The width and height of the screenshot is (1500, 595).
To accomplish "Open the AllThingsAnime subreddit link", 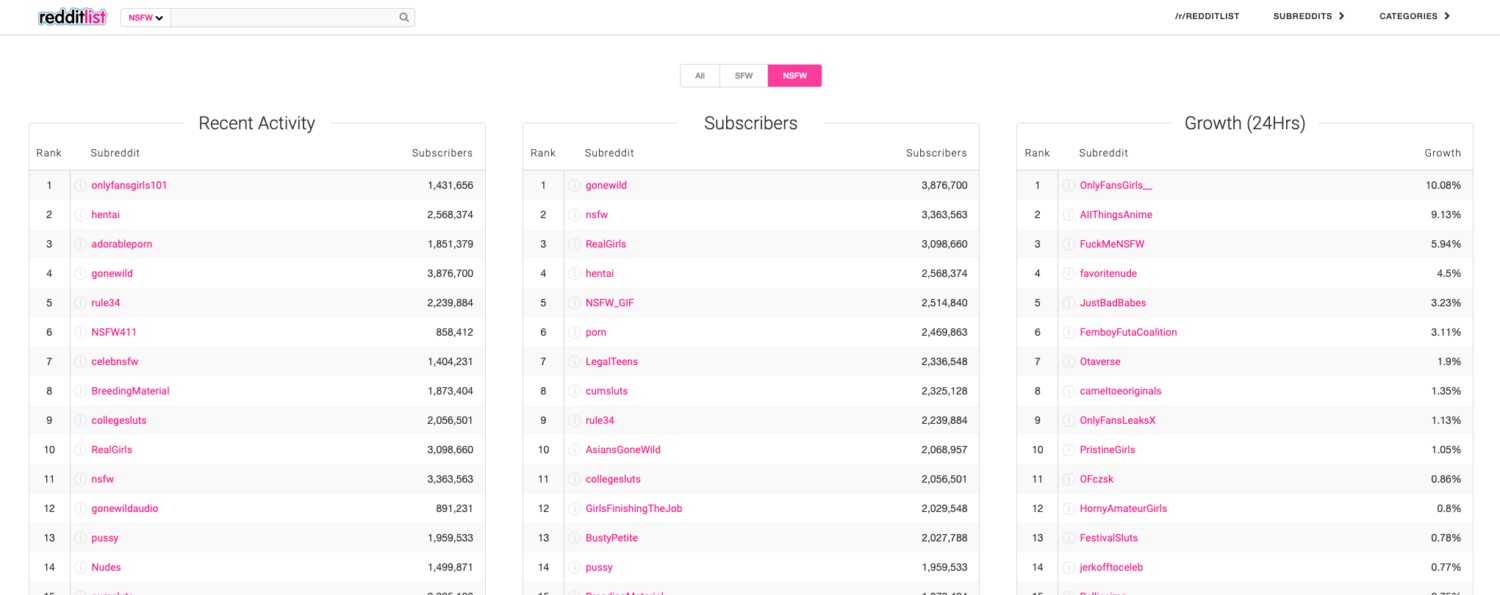I will tap(1116, 215).
